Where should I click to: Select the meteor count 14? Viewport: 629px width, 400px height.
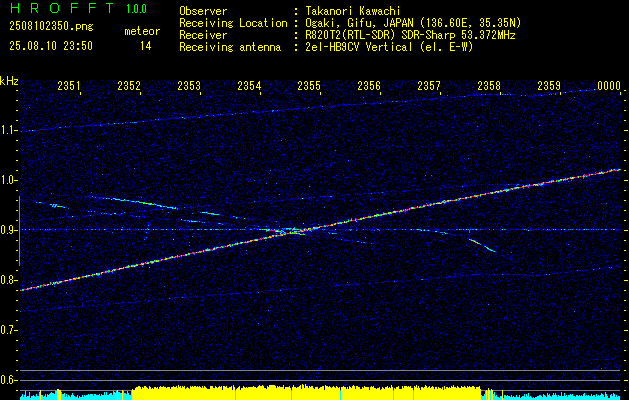click(x=146, y=46)
